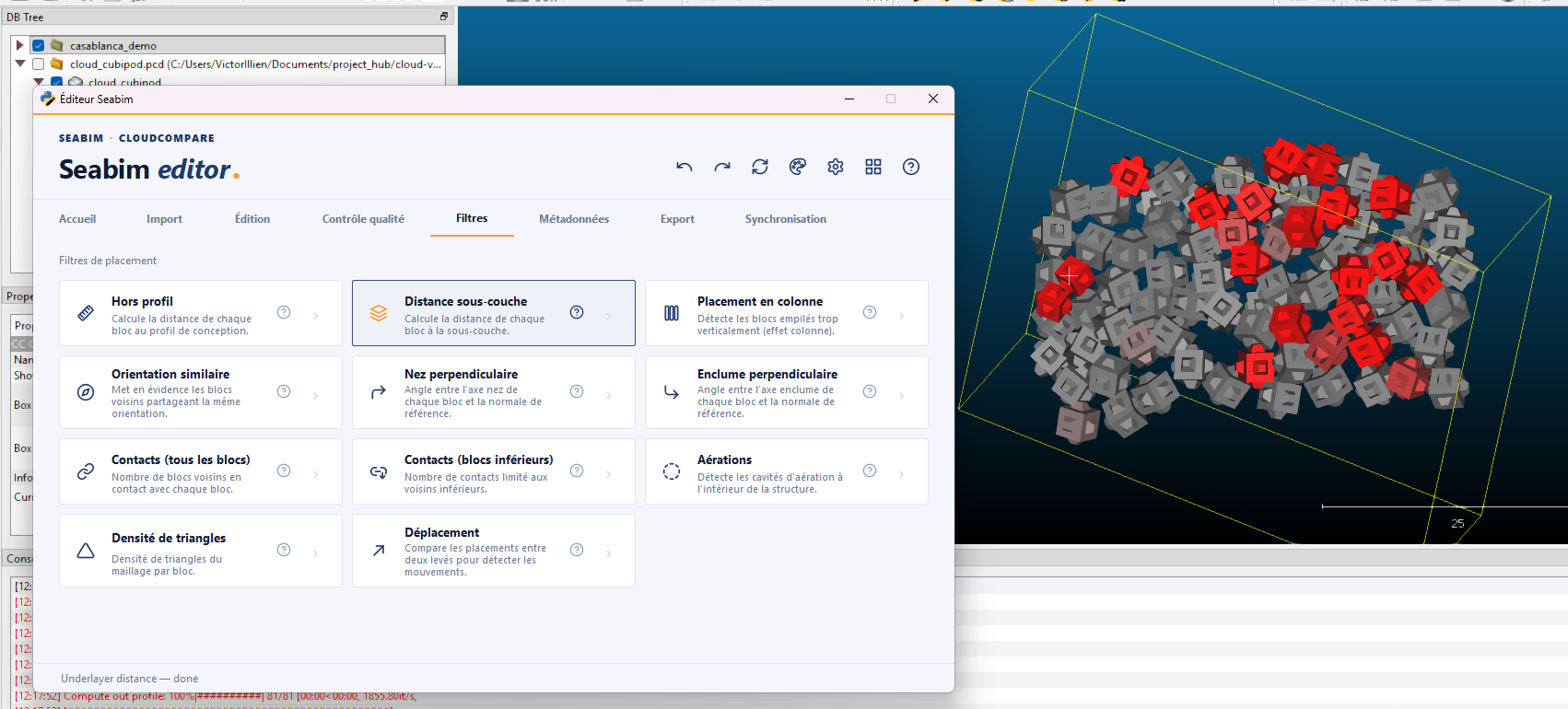Click the chevron on the Hors profil card
Screen dimensions: 1568x709
pos(316,317)
